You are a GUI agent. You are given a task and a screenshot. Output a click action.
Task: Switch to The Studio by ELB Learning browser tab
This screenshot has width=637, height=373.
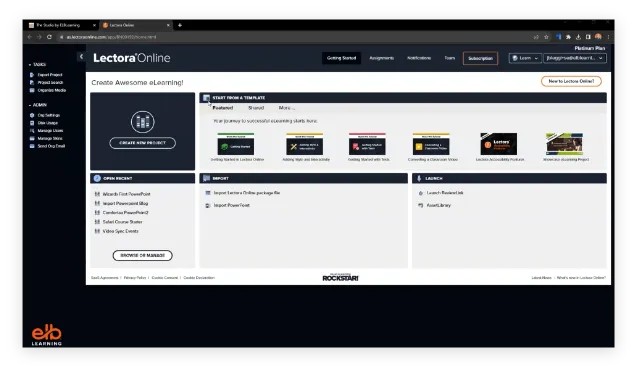62,25
